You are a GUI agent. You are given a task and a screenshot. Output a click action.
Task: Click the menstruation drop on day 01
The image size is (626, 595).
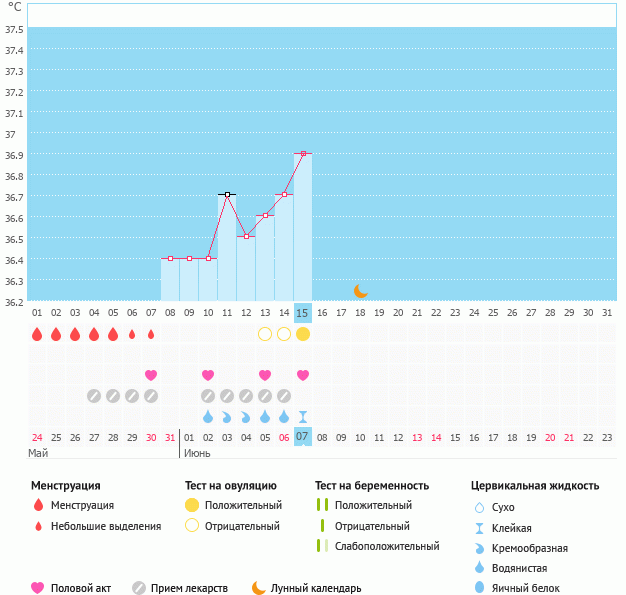coord(37,333)
